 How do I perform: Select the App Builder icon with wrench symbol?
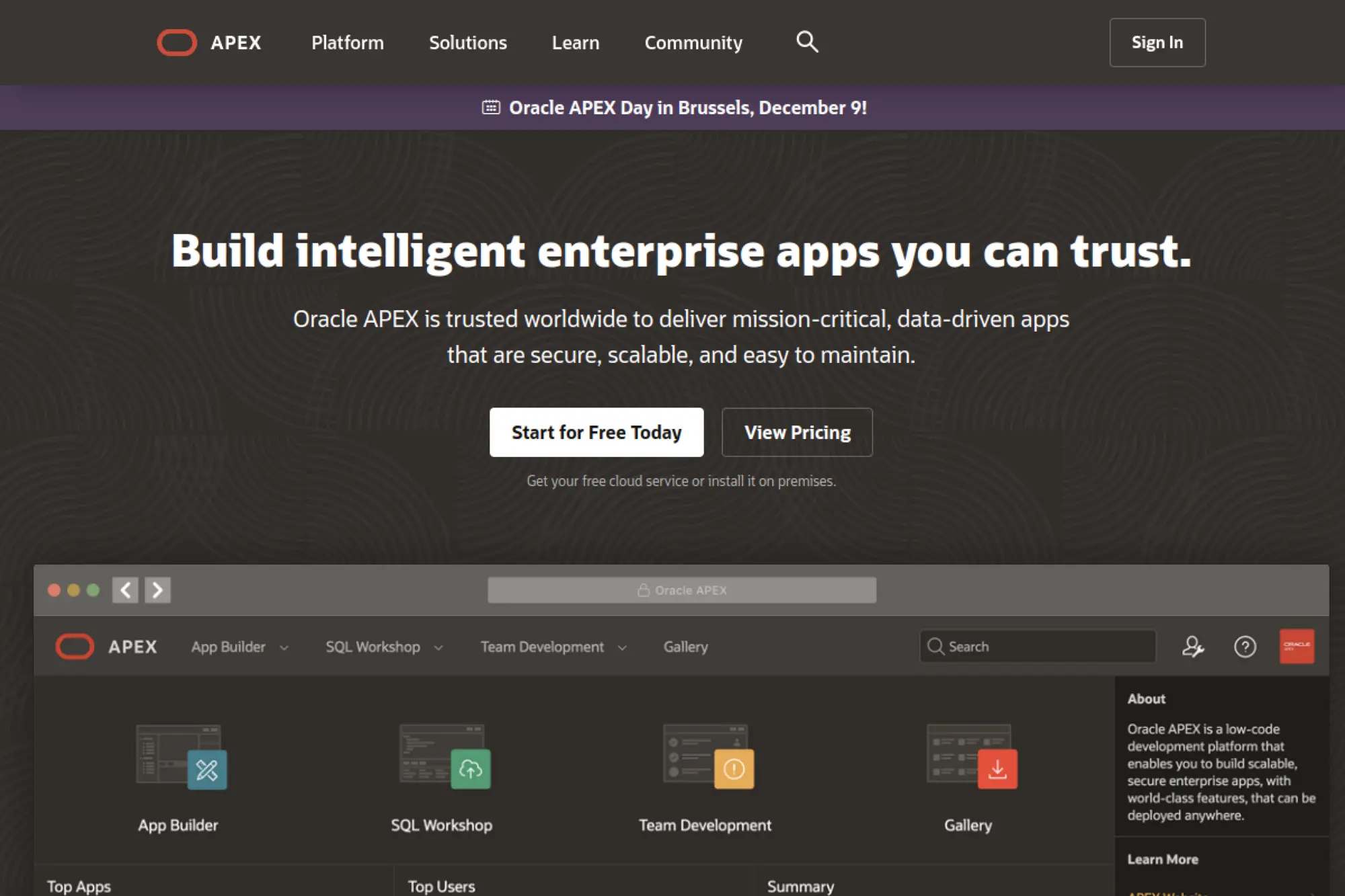click(x=206, y=770)
